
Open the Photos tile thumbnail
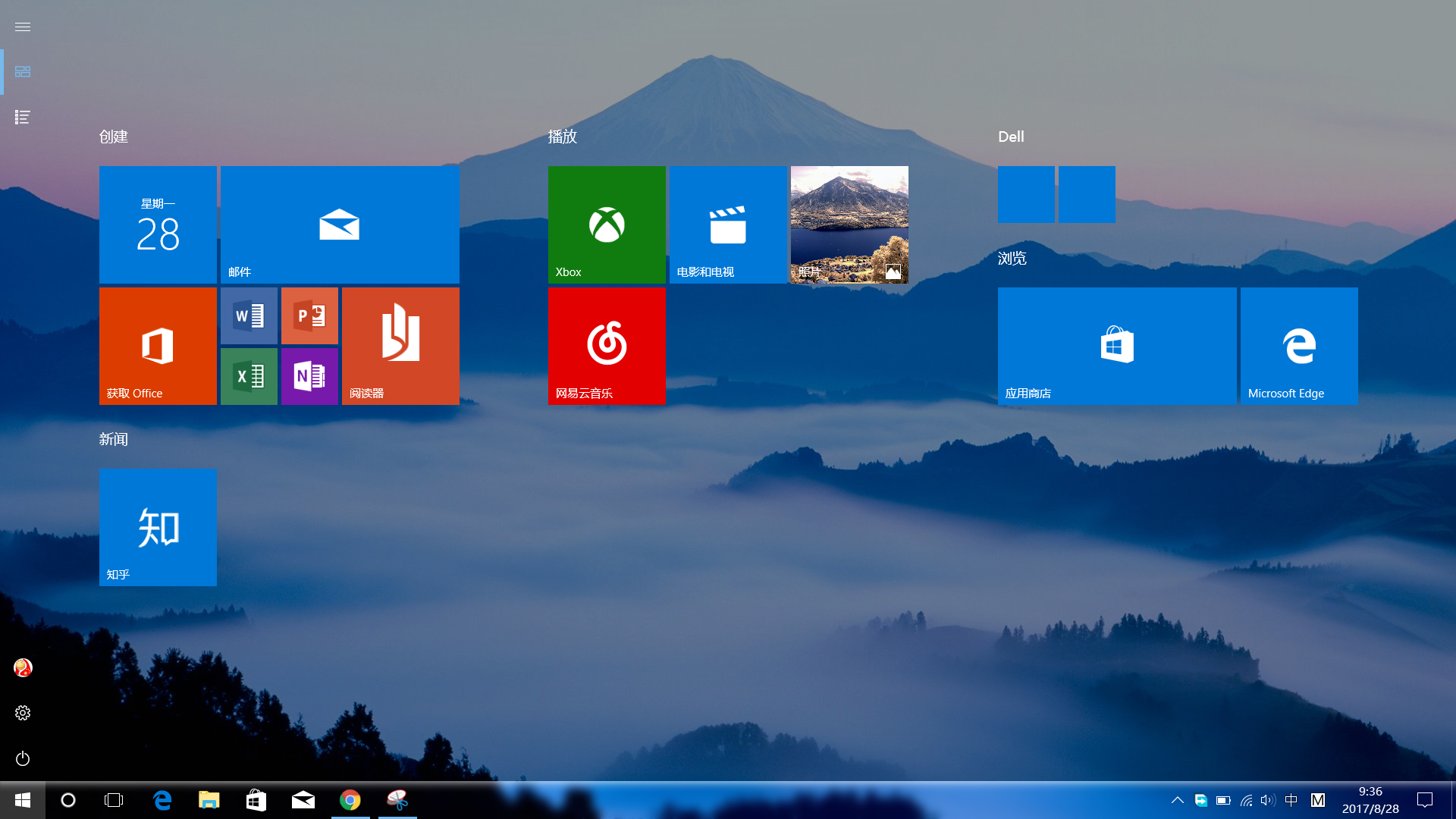849,224
